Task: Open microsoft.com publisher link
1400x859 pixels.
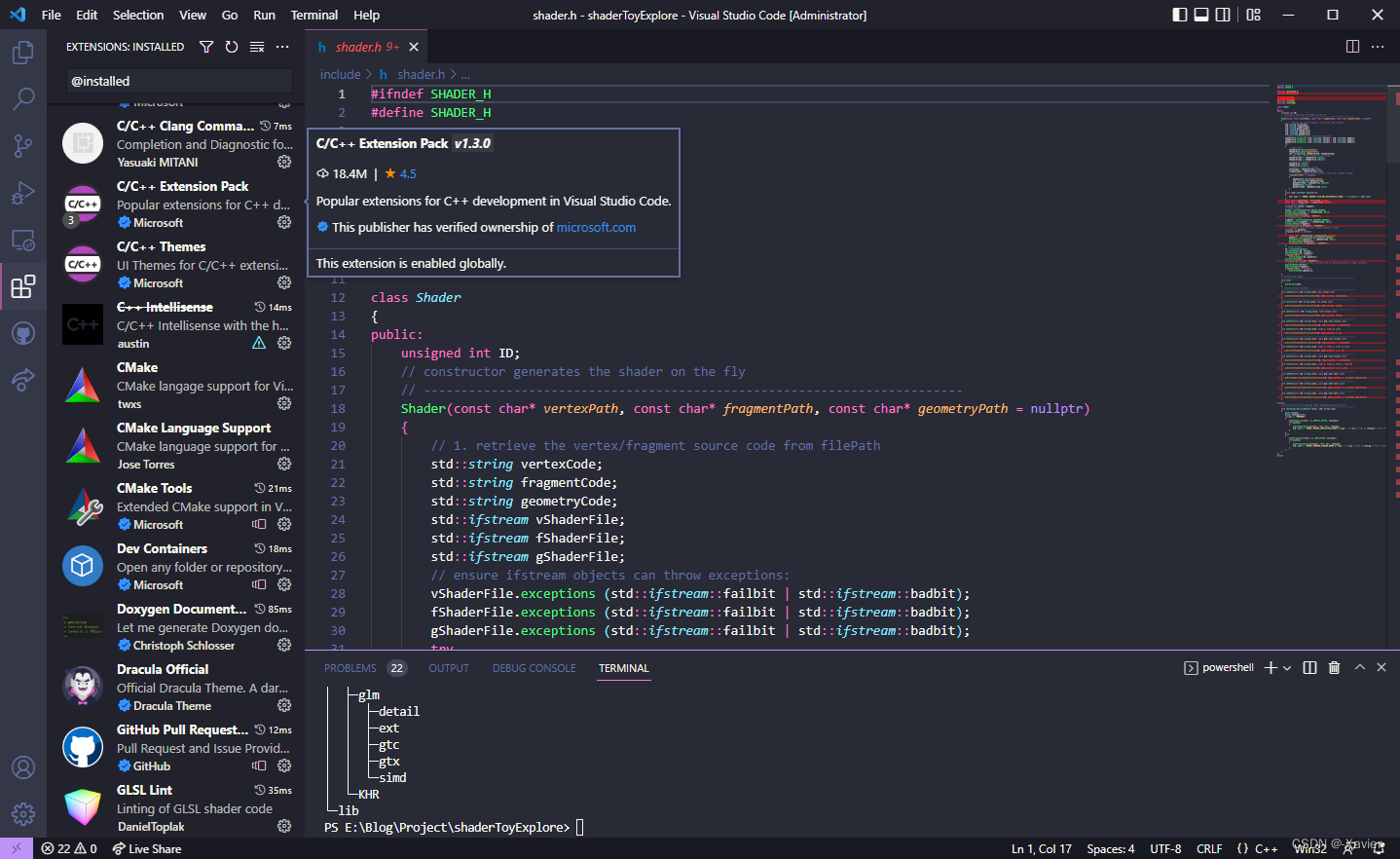Action: 596,227
